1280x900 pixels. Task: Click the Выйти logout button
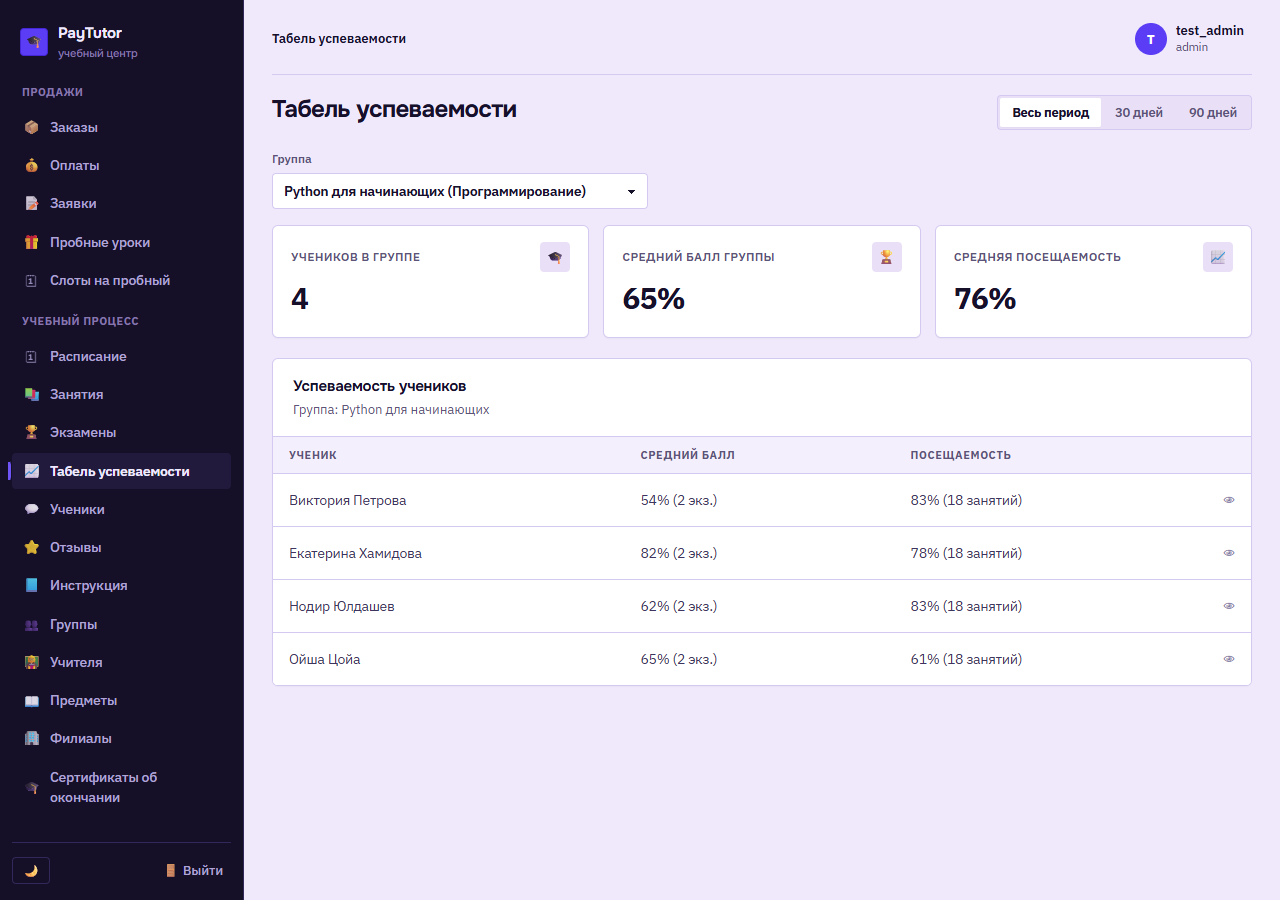coord(194,870)
